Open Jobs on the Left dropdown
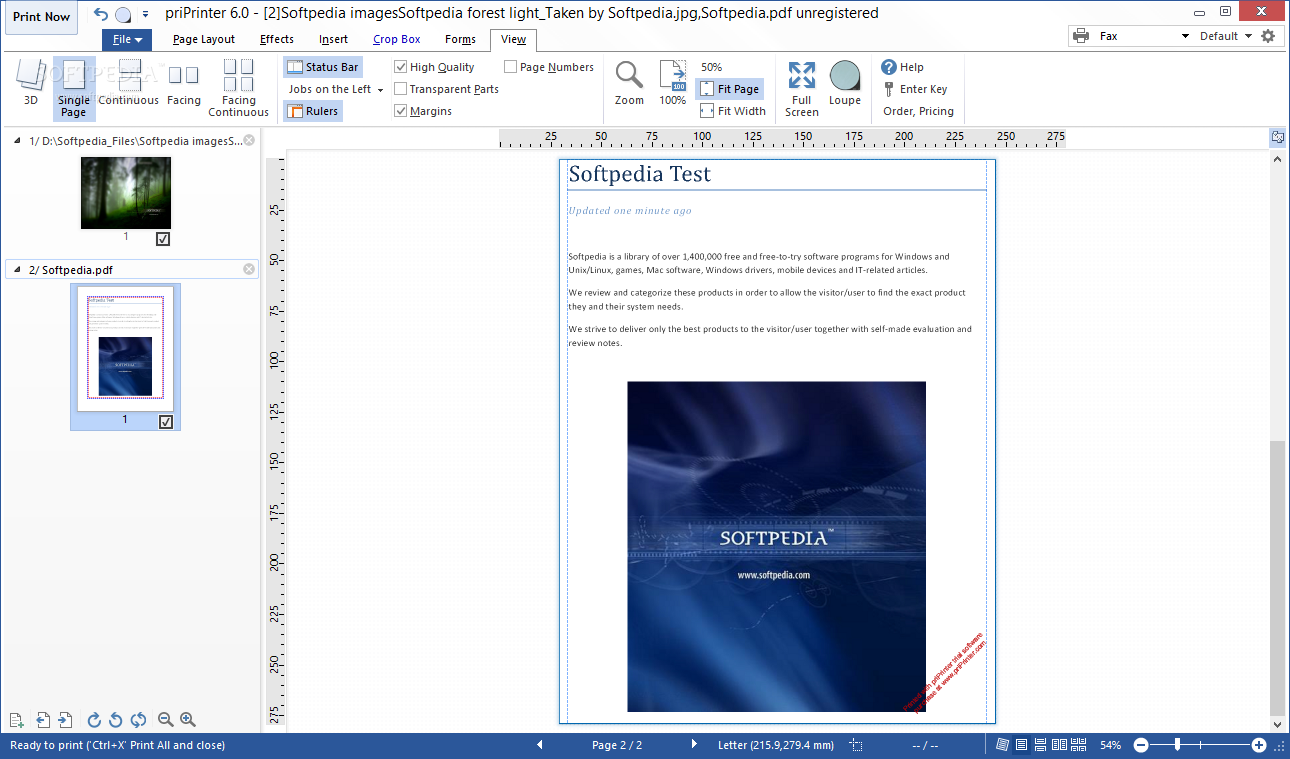 (x=335, y=89)
